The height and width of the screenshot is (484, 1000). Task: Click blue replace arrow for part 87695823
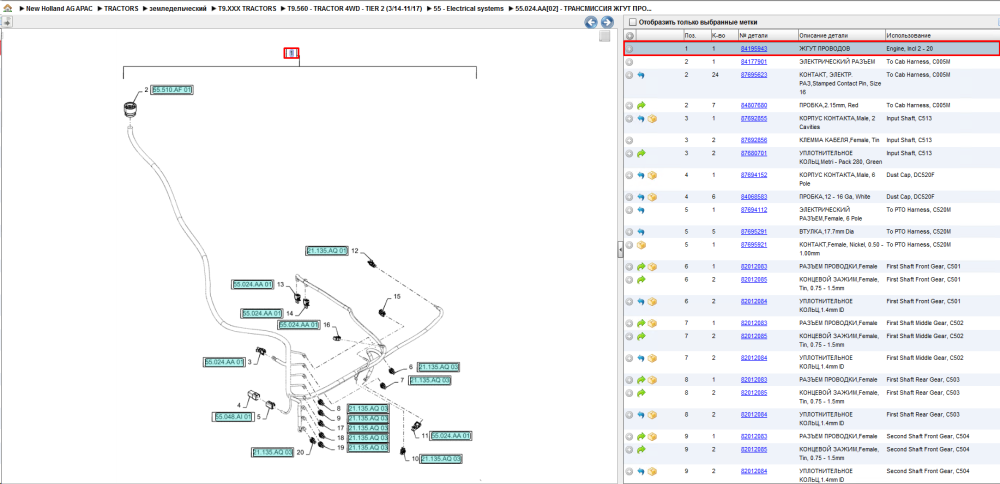point(641,75)
